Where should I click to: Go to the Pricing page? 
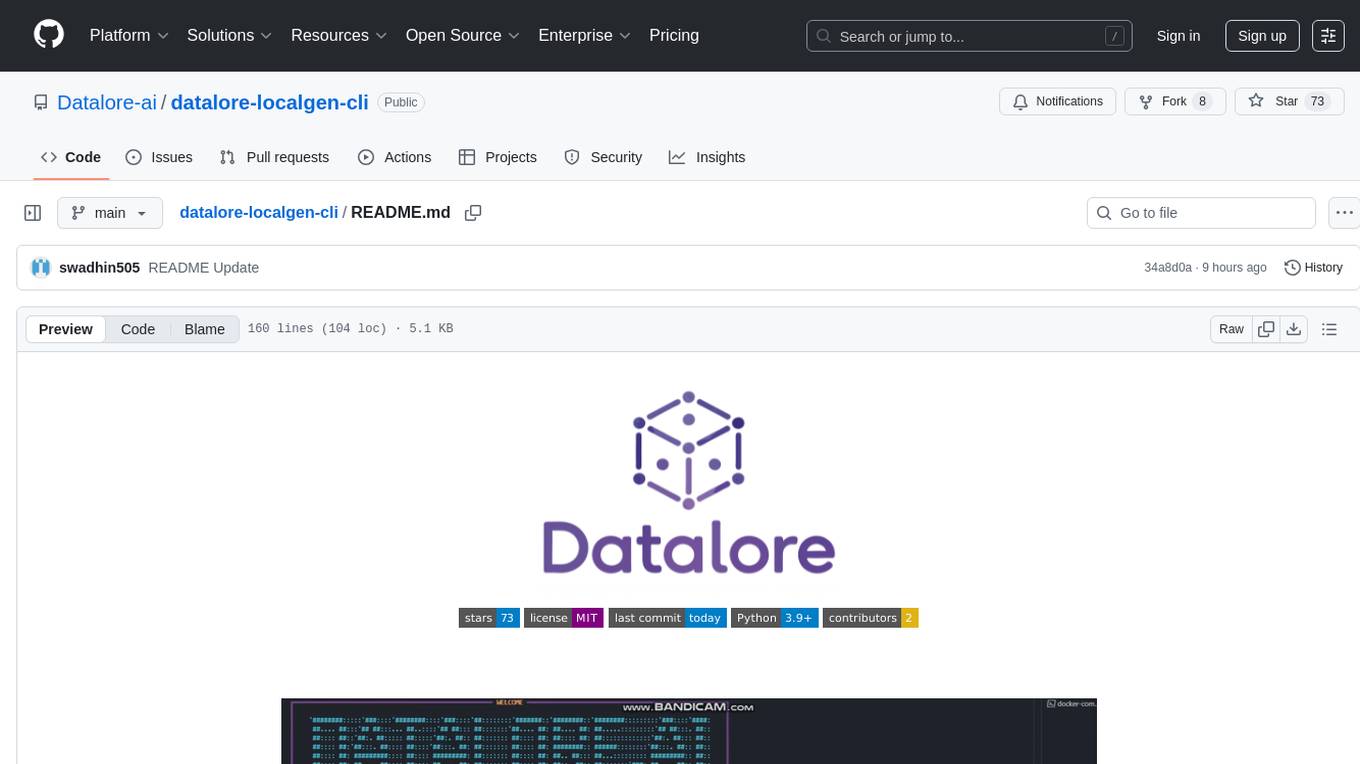[674, 35]
